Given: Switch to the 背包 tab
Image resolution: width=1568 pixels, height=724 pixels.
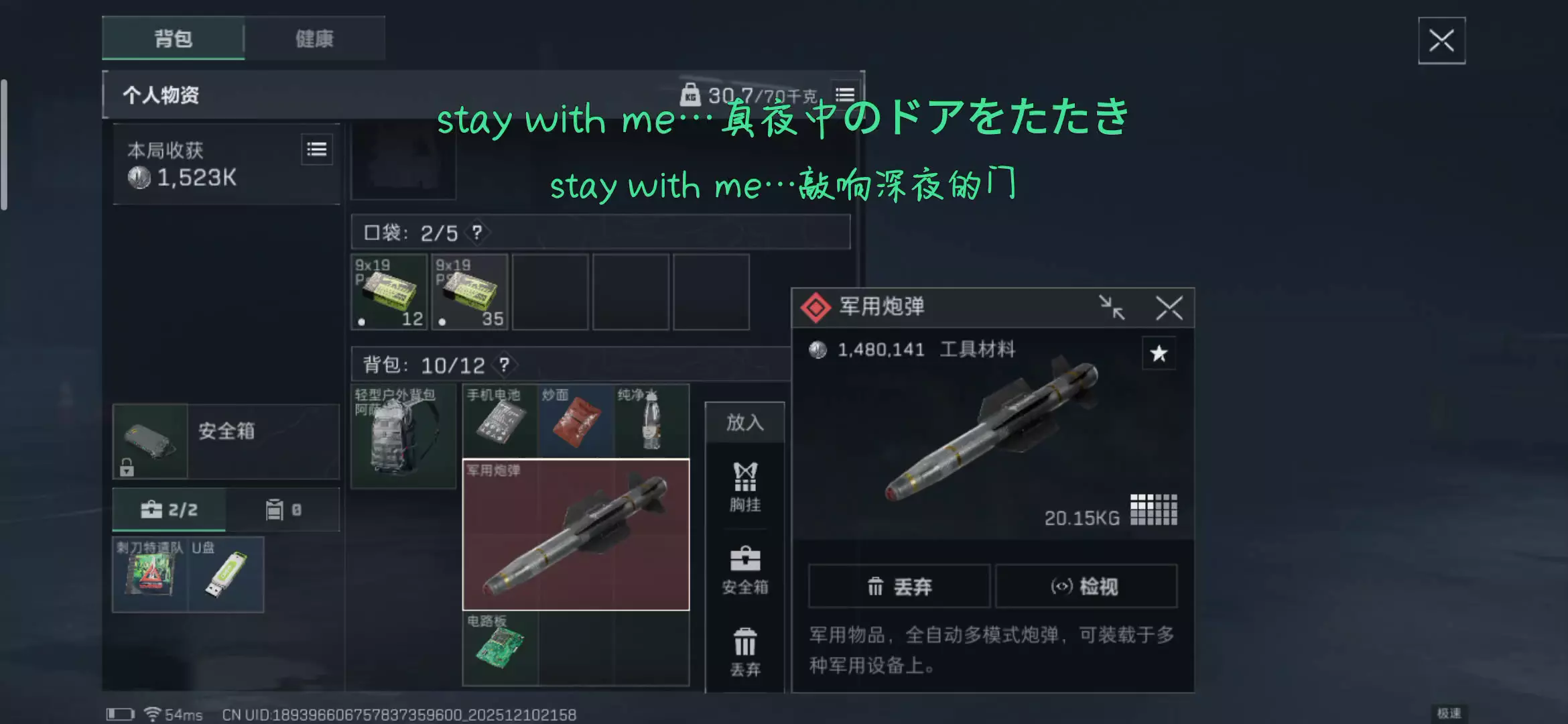Looking at the screenshot, I should click(174, 38).
